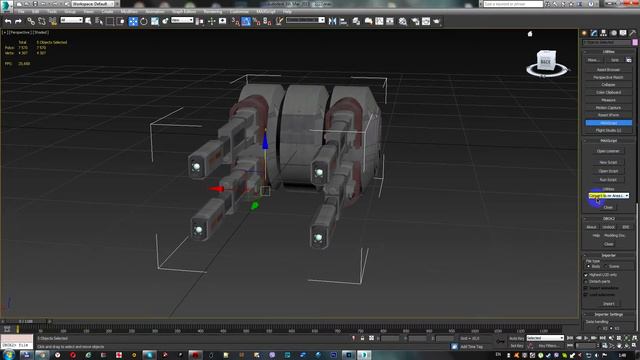Click the Reset XForm utility button
640x360 pixels.
pyautogui.click(x=608, y=116)
